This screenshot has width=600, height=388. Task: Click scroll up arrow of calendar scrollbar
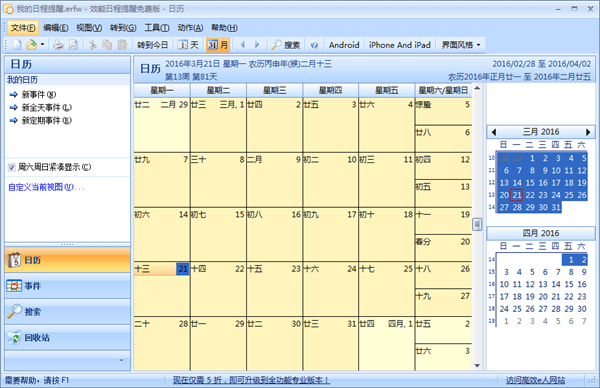[x=477, y=88]
